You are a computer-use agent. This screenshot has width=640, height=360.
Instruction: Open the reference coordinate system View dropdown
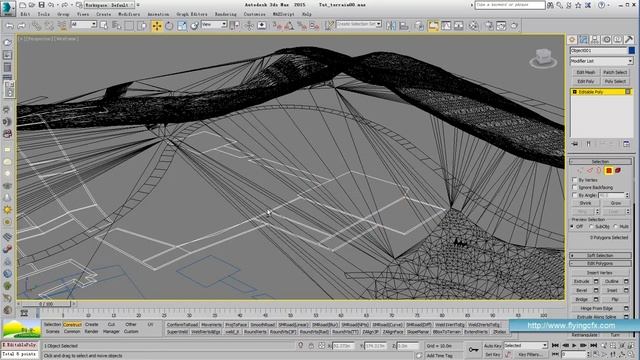point(213,24)
